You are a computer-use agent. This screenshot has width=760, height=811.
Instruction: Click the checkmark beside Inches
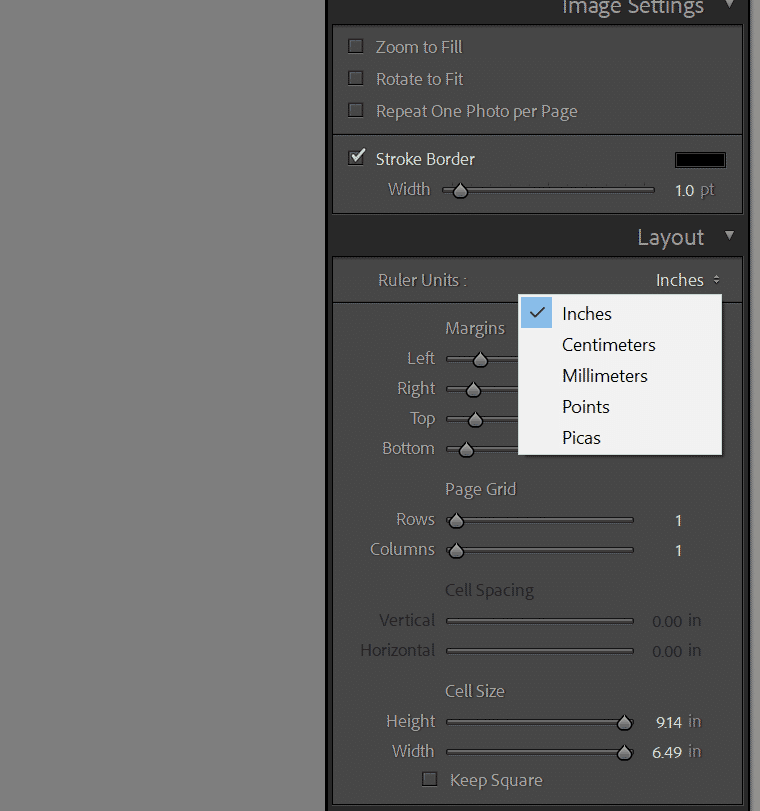coord(536,313)
